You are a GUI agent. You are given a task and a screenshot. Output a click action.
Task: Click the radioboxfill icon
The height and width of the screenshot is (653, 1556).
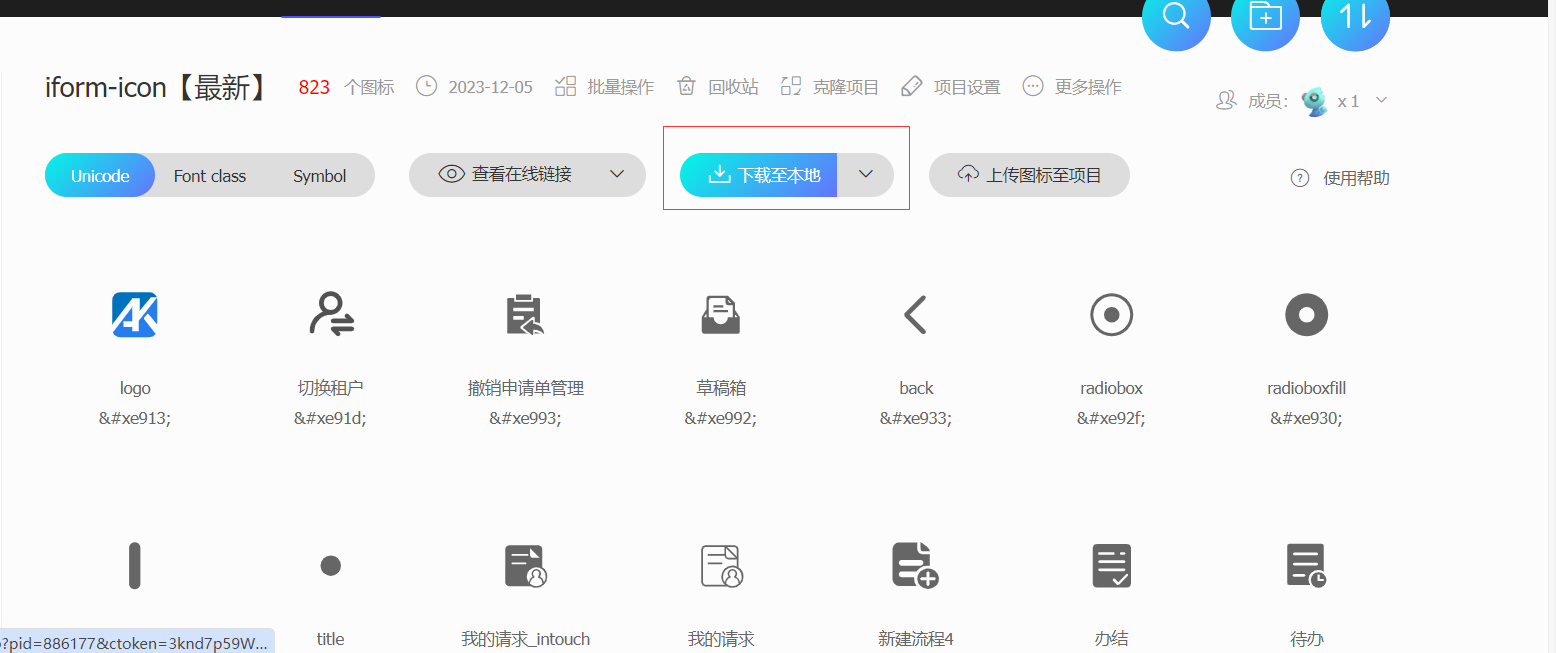point(1306,315)
